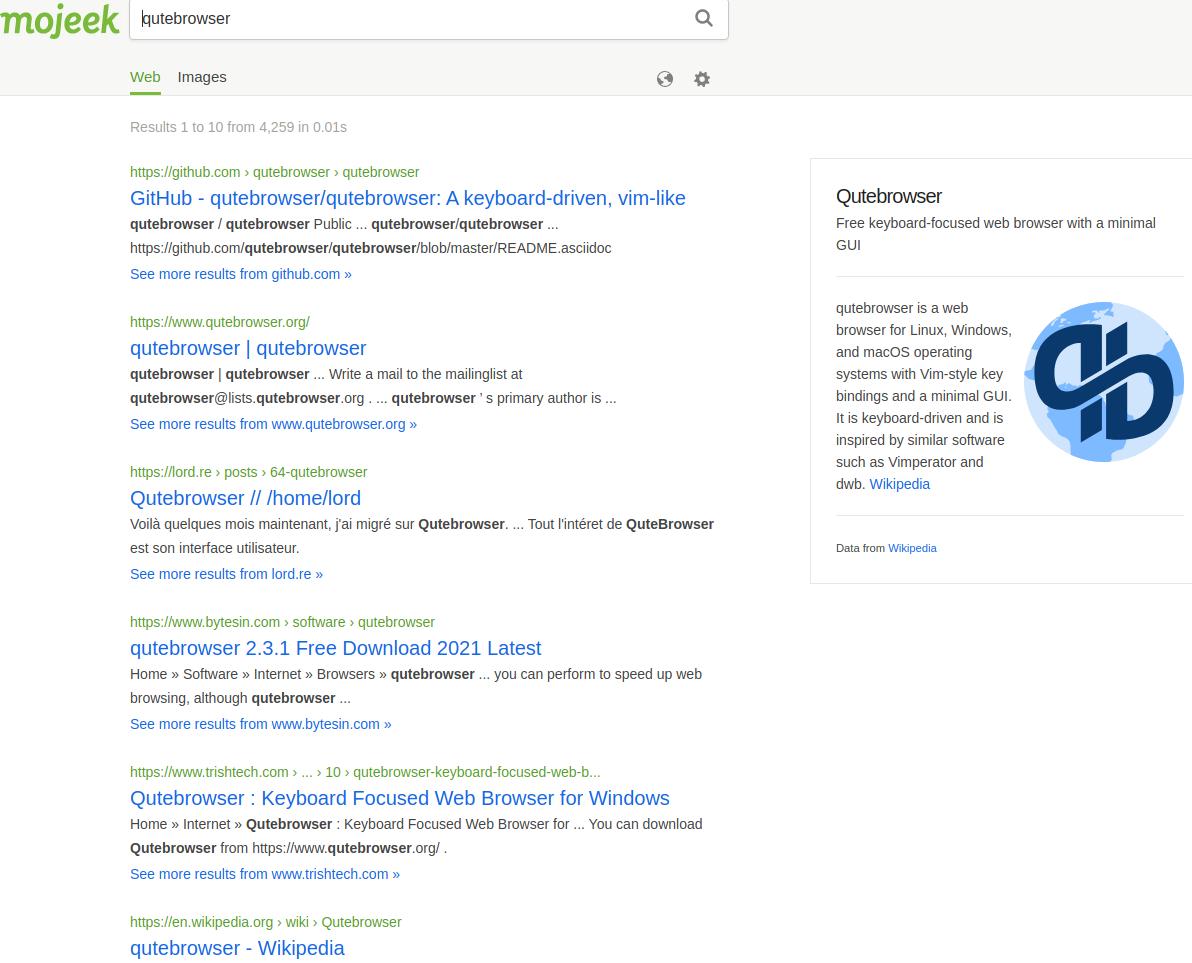Image resolution: width=1192 pixels, height=963 pixels.
Task: Click the qutebrowser logo image
Action: click(1103, 381)
